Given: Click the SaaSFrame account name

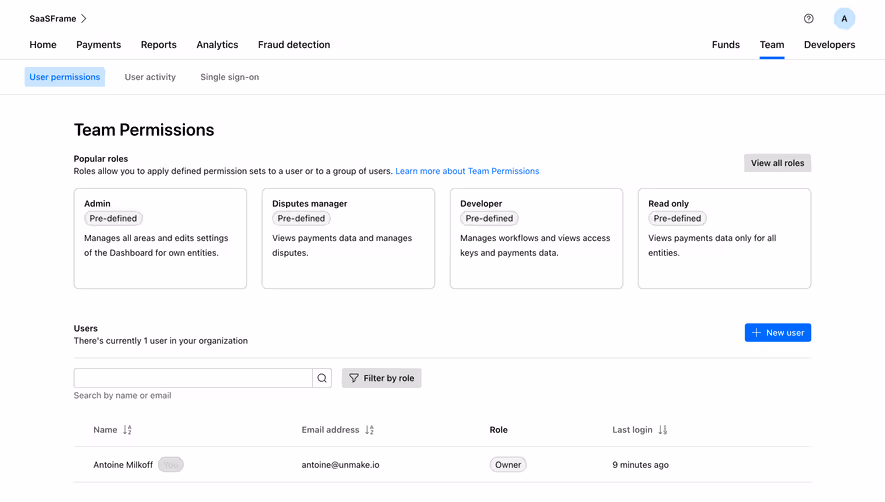Looking at the screenshot, I should [52, 19].
